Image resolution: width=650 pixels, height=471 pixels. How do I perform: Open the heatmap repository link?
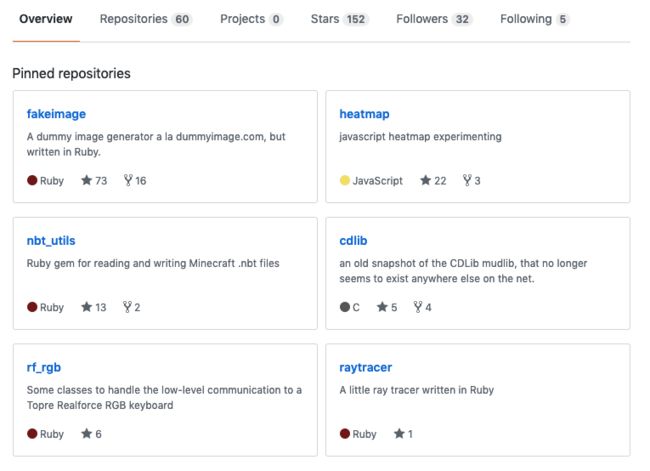pos(364,114)
